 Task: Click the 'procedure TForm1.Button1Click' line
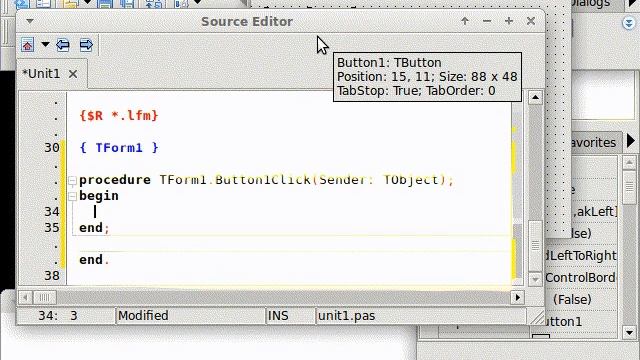pyautogui.click(x=266, y=180)
